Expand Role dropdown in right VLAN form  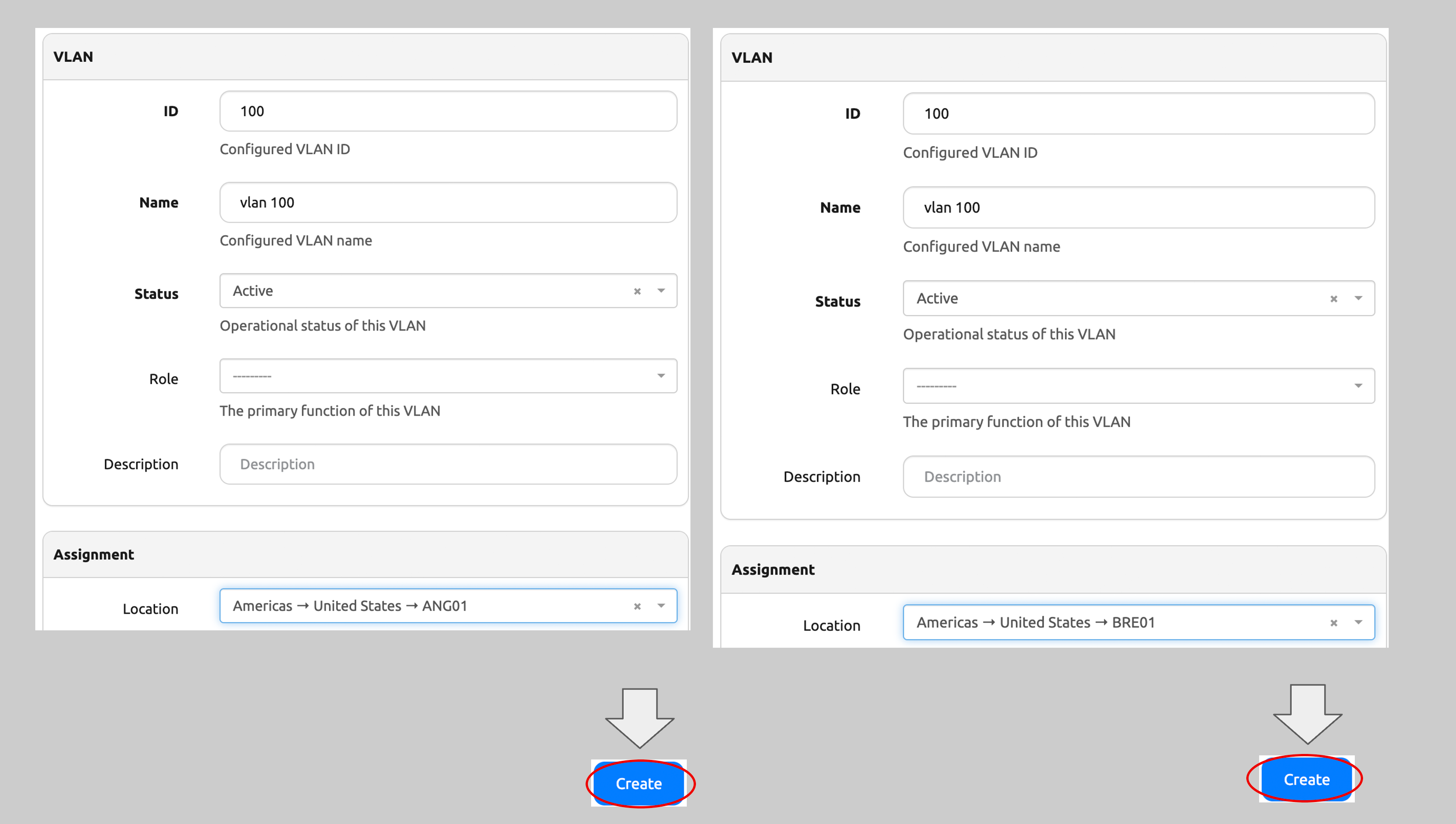[1358, 386]
